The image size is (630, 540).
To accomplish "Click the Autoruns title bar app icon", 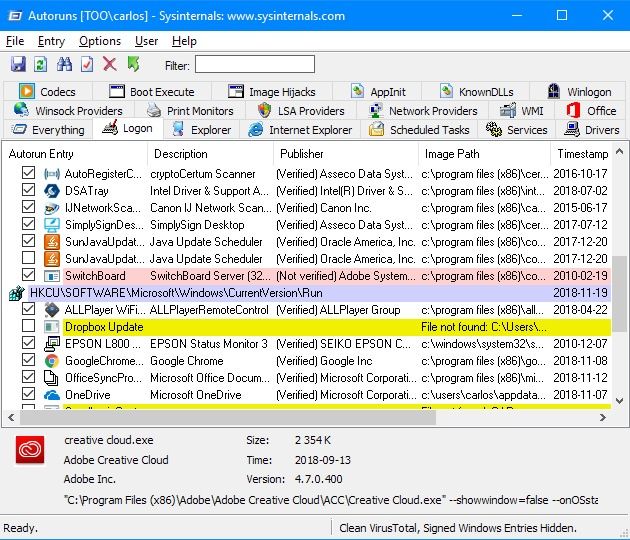I will pyautogui.click(x=15, y=16).
